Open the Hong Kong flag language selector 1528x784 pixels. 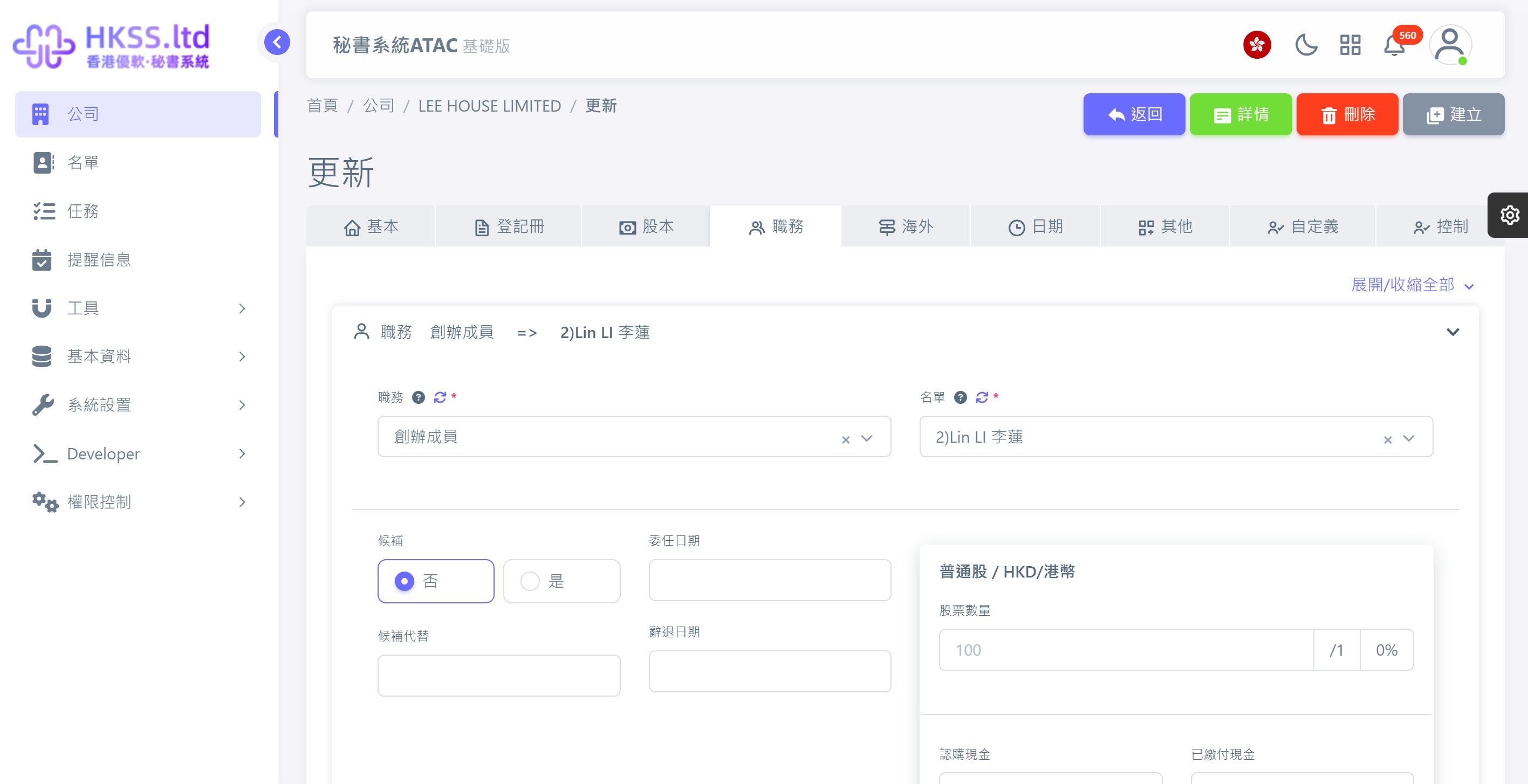pyautogui.click(x=1257, y=45)
